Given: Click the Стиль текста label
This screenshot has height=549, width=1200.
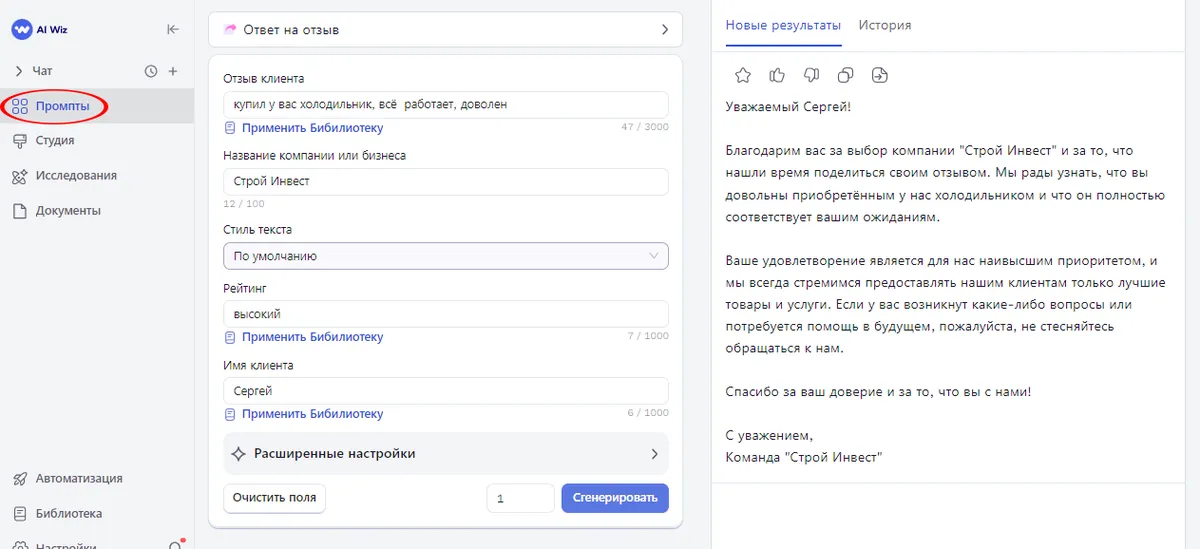Looking at the screenshot, I should (x=257, y=230).
